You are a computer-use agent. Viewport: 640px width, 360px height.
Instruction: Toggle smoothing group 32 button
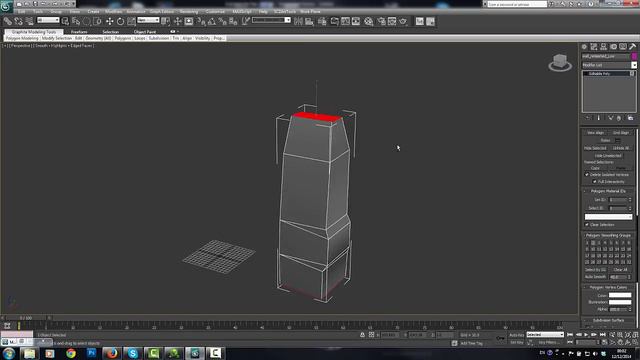[629, 262]
